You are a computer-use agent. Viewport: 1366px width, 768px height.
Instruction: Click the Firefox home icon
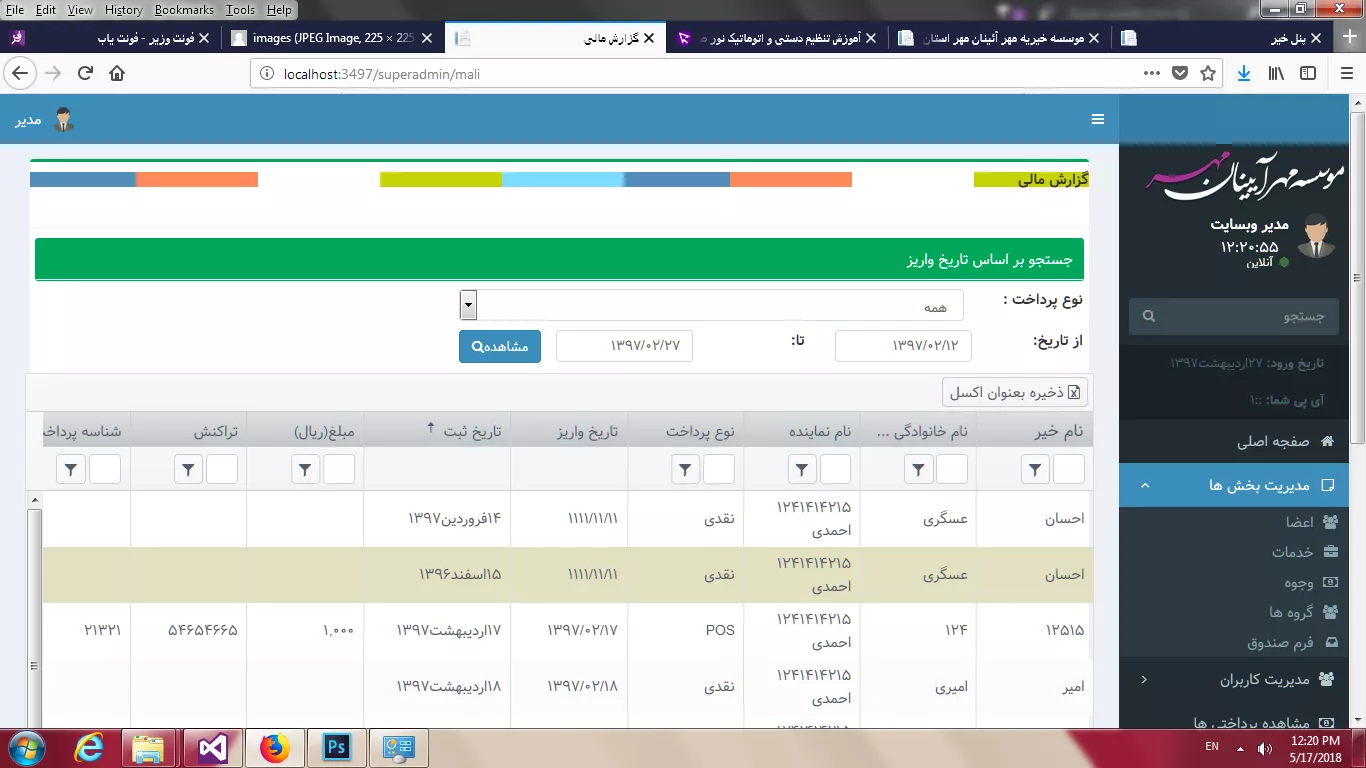tap(117, 73)
